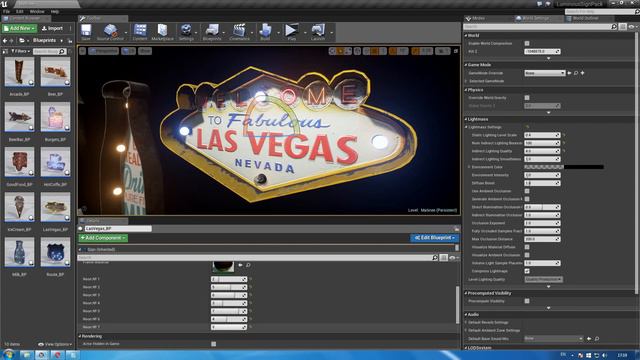This screenshot has width=640, height=360.
Task: Click the Content Browser back arrow
Action: tap(5, 40)
